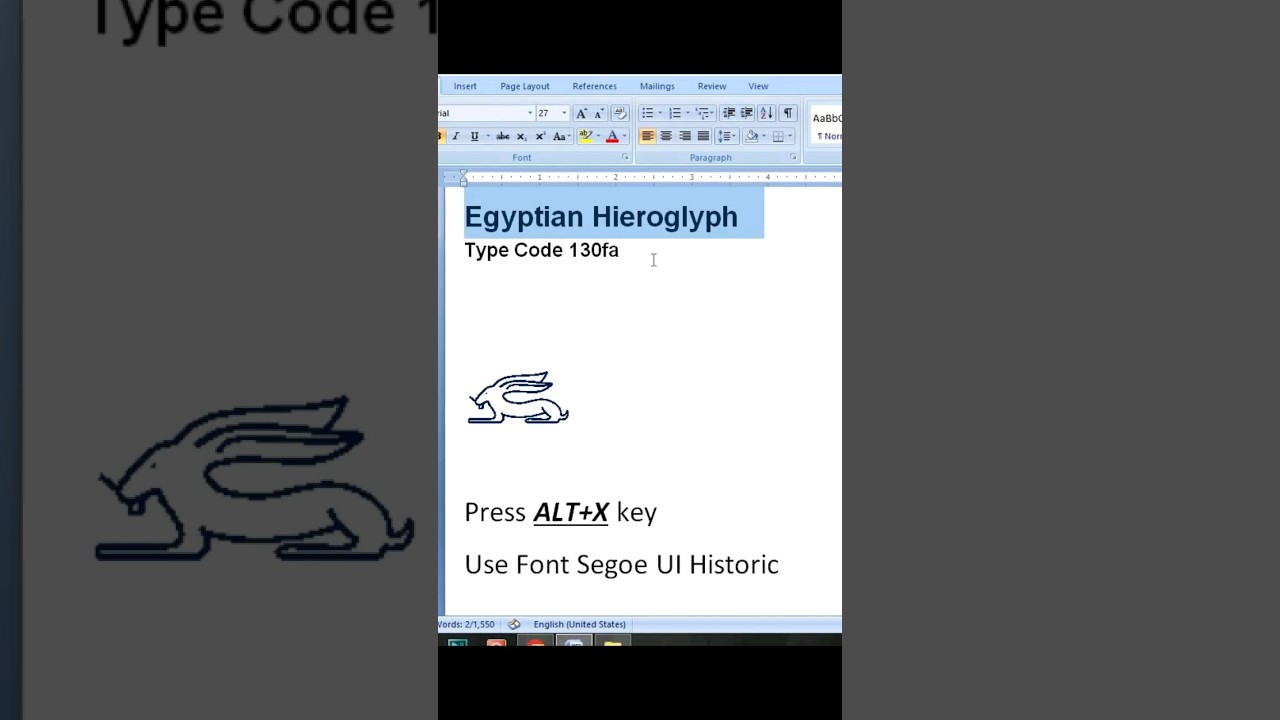Switch to the References tab
The width and height of the screenshot is (1280, 720).
[594, 86]
